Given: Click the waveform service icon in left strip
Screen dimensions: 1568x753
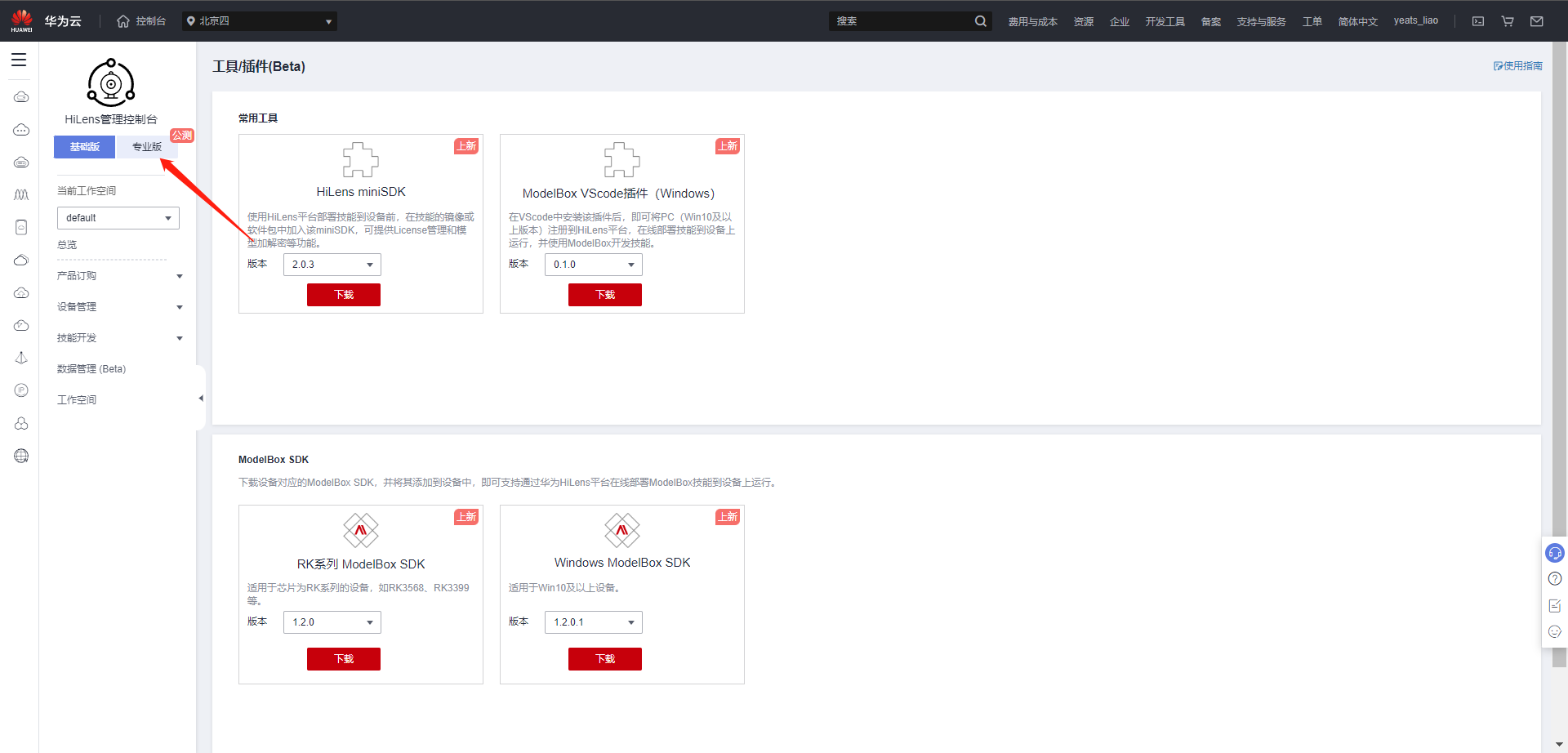Looking at the screenshot, I should tap(21, 194).
